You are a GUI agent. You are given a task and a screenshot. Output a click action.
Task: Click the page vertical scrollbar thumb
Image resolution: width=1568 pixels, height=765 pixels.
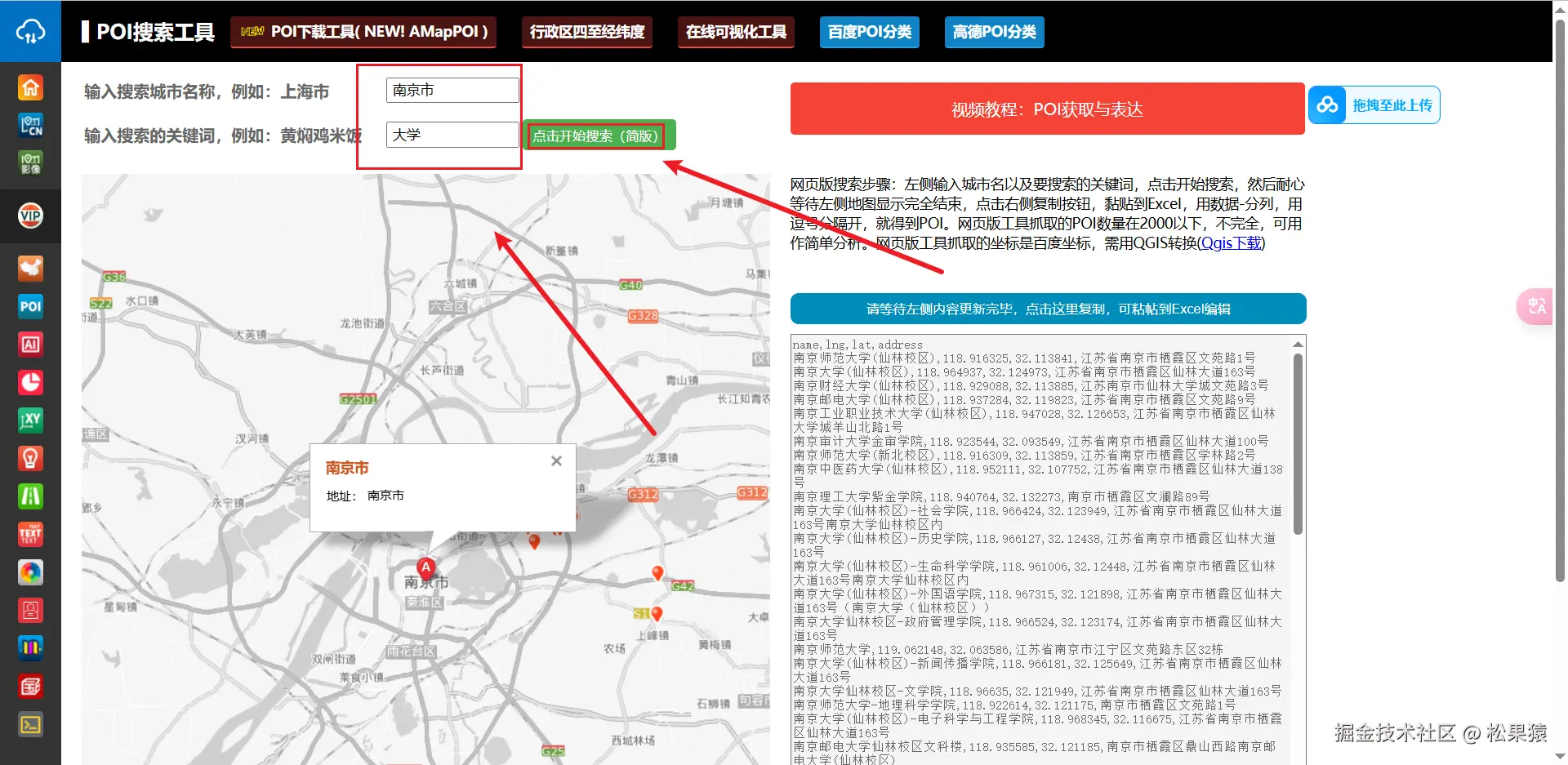click(1560, 300)
